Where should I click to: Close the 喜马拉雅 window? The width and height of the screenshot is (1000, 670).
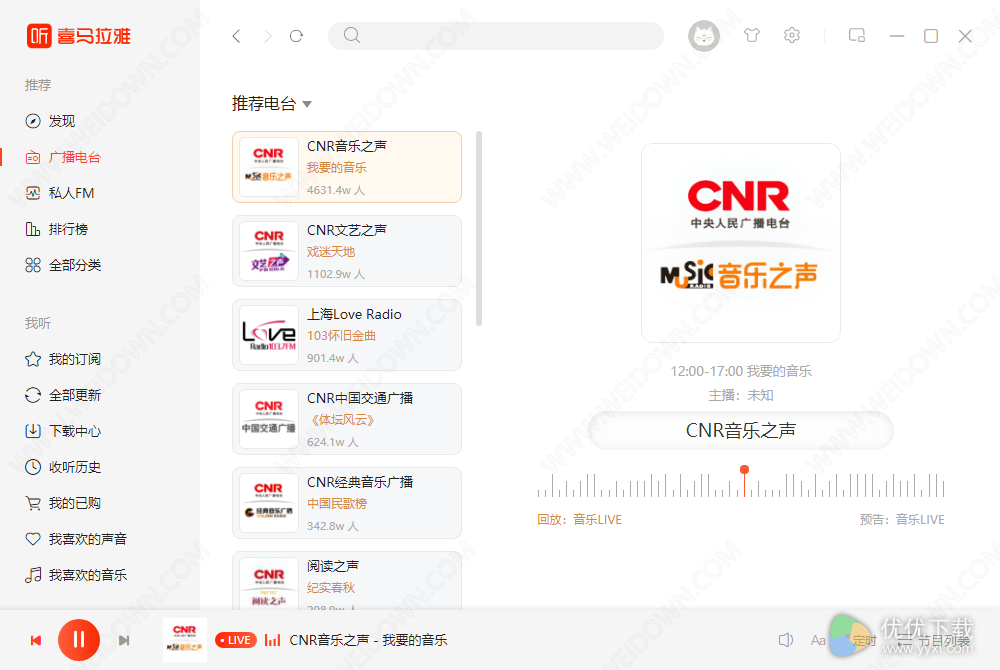[965, 36]
